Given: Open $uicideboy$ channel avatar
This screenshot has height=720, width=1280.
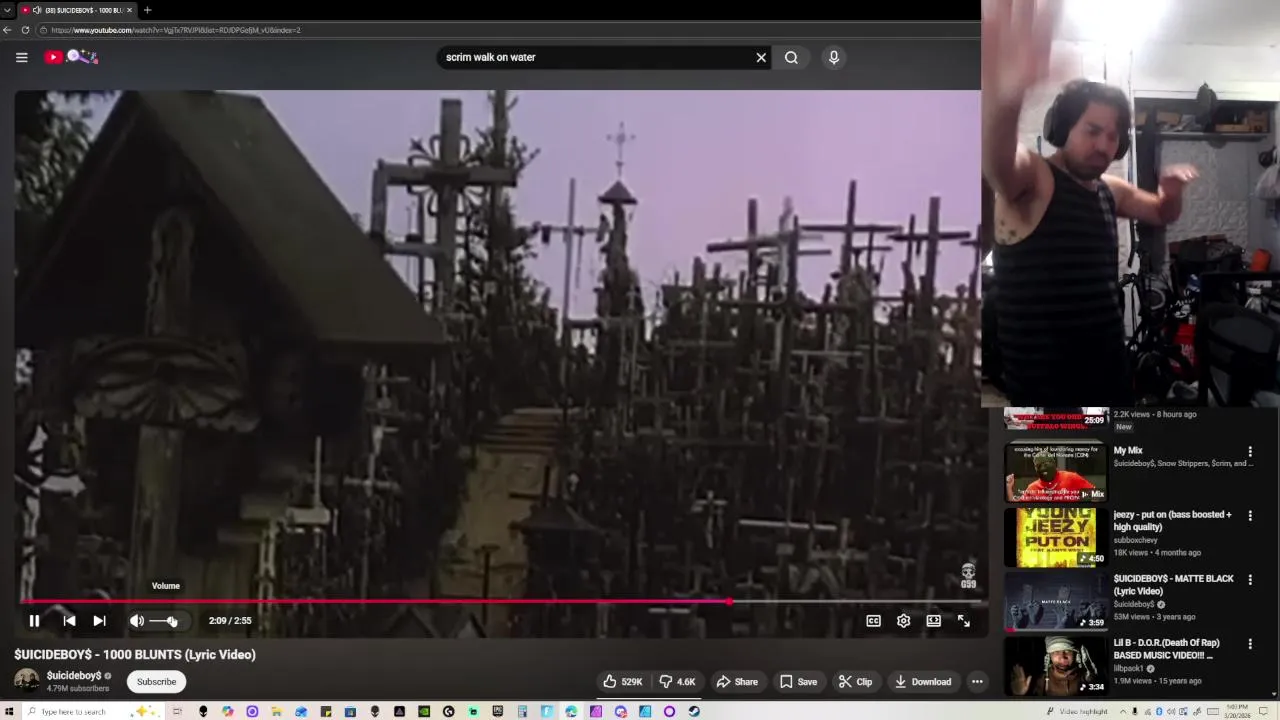Looking at the screenshot, I should point(27,681).
